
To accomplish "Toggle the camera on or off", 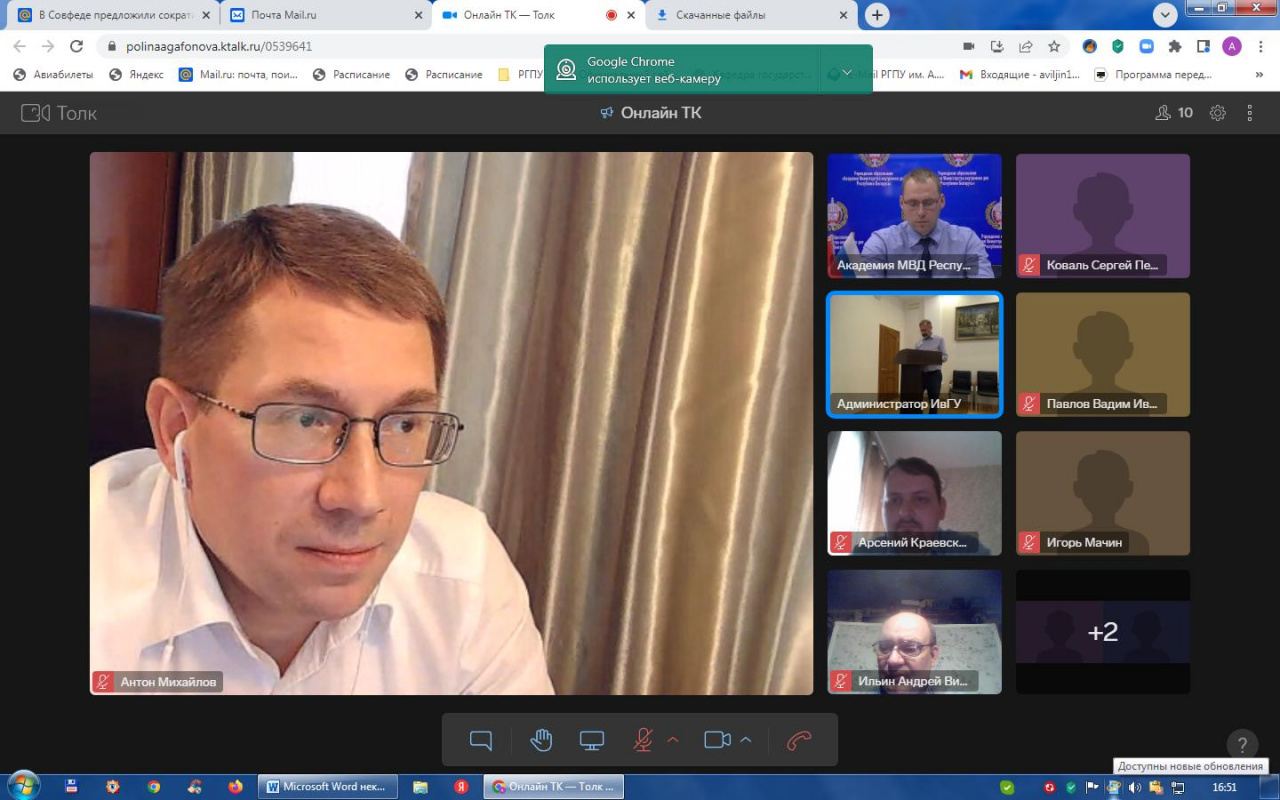I will click(x=717, y=740).
